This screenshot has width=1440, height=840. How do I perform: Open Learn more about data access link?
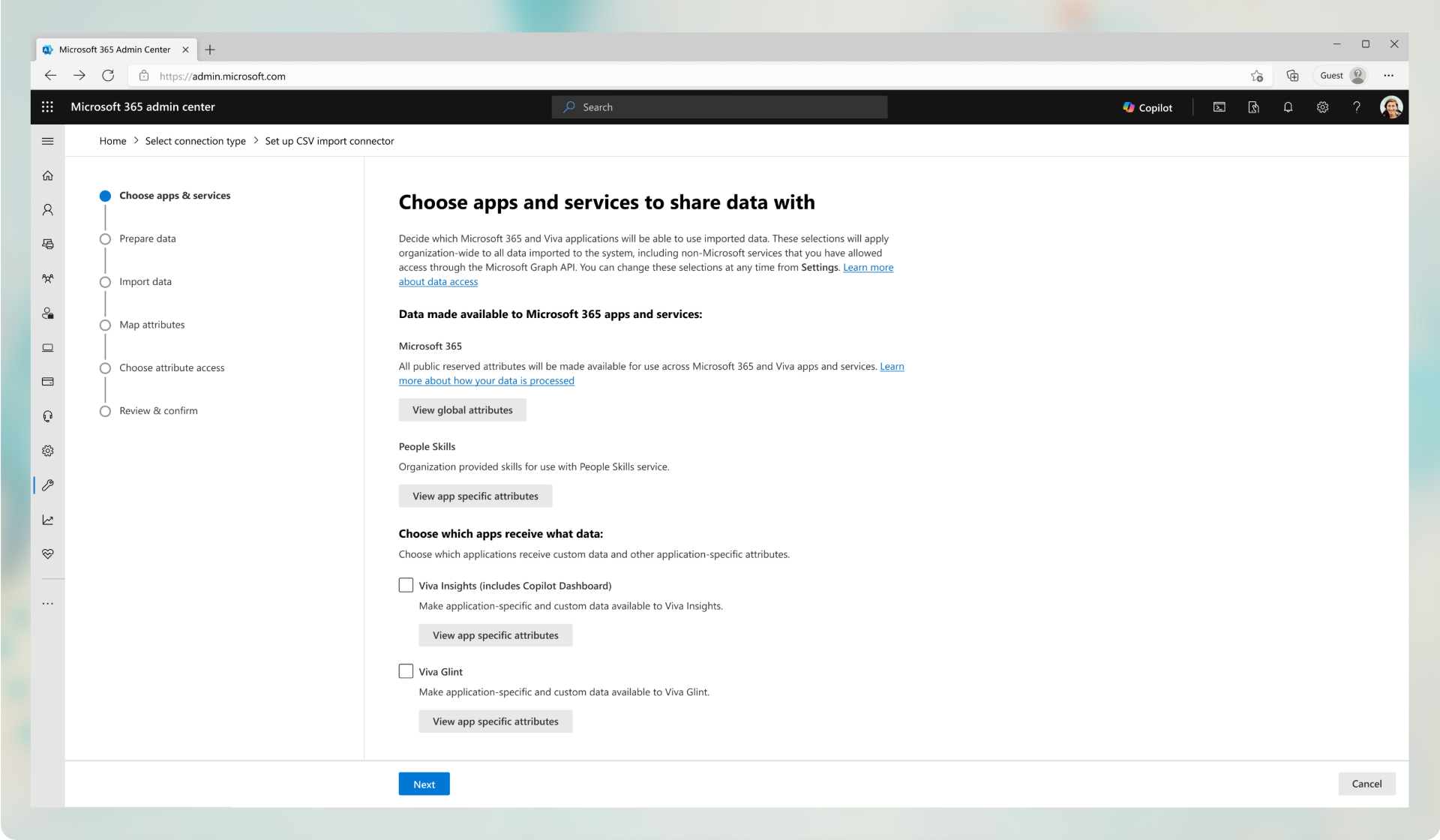coord(868,268)
